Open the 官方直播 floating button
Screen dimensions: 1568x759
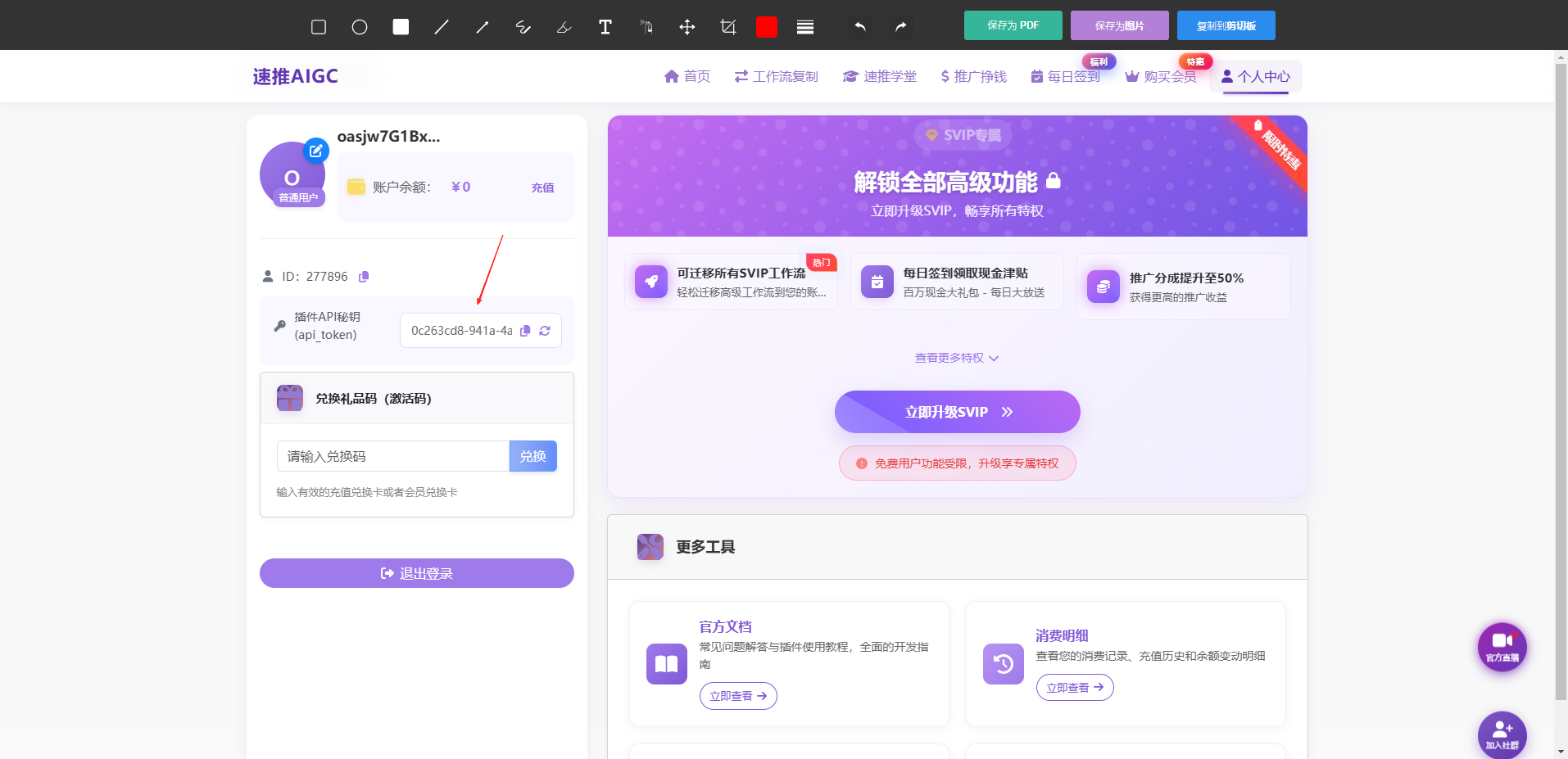click(x=1502, y=648)
